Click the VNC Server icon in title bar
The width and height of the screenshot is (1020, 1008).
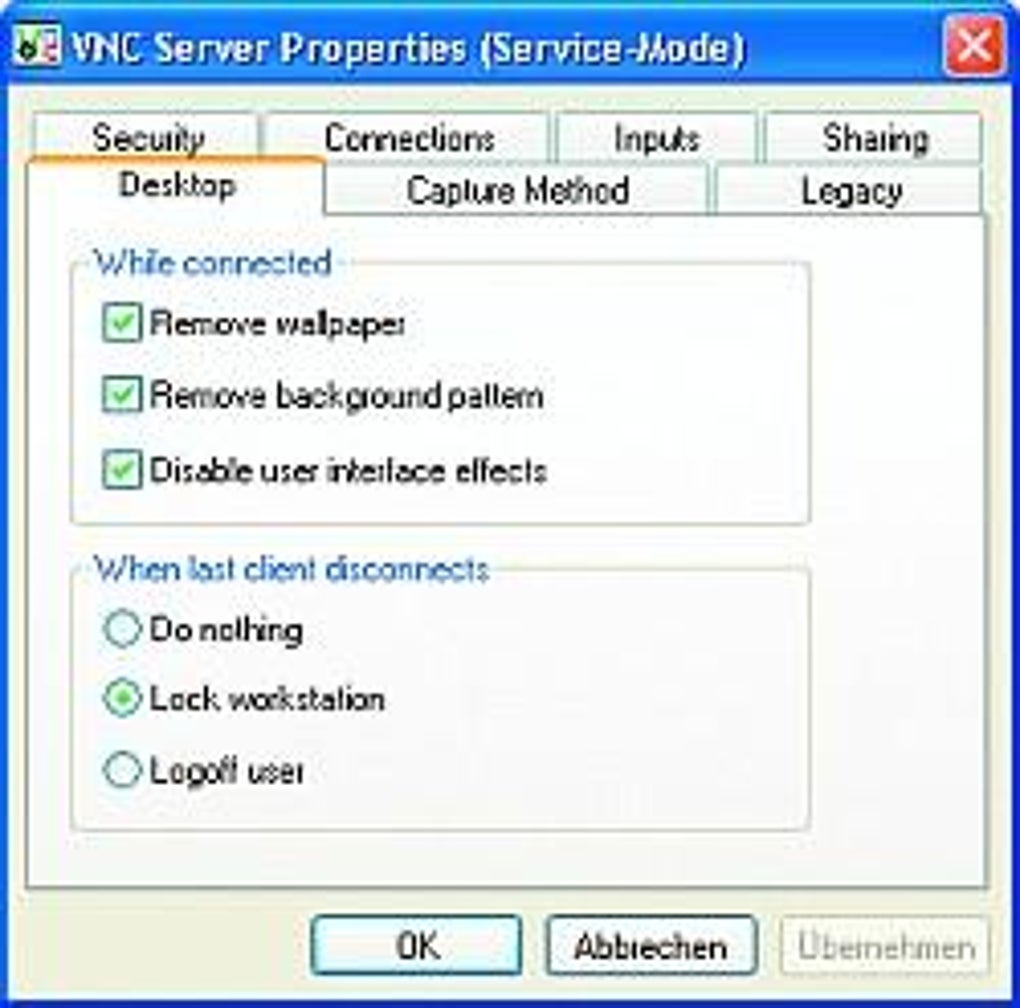coord(37,46)
